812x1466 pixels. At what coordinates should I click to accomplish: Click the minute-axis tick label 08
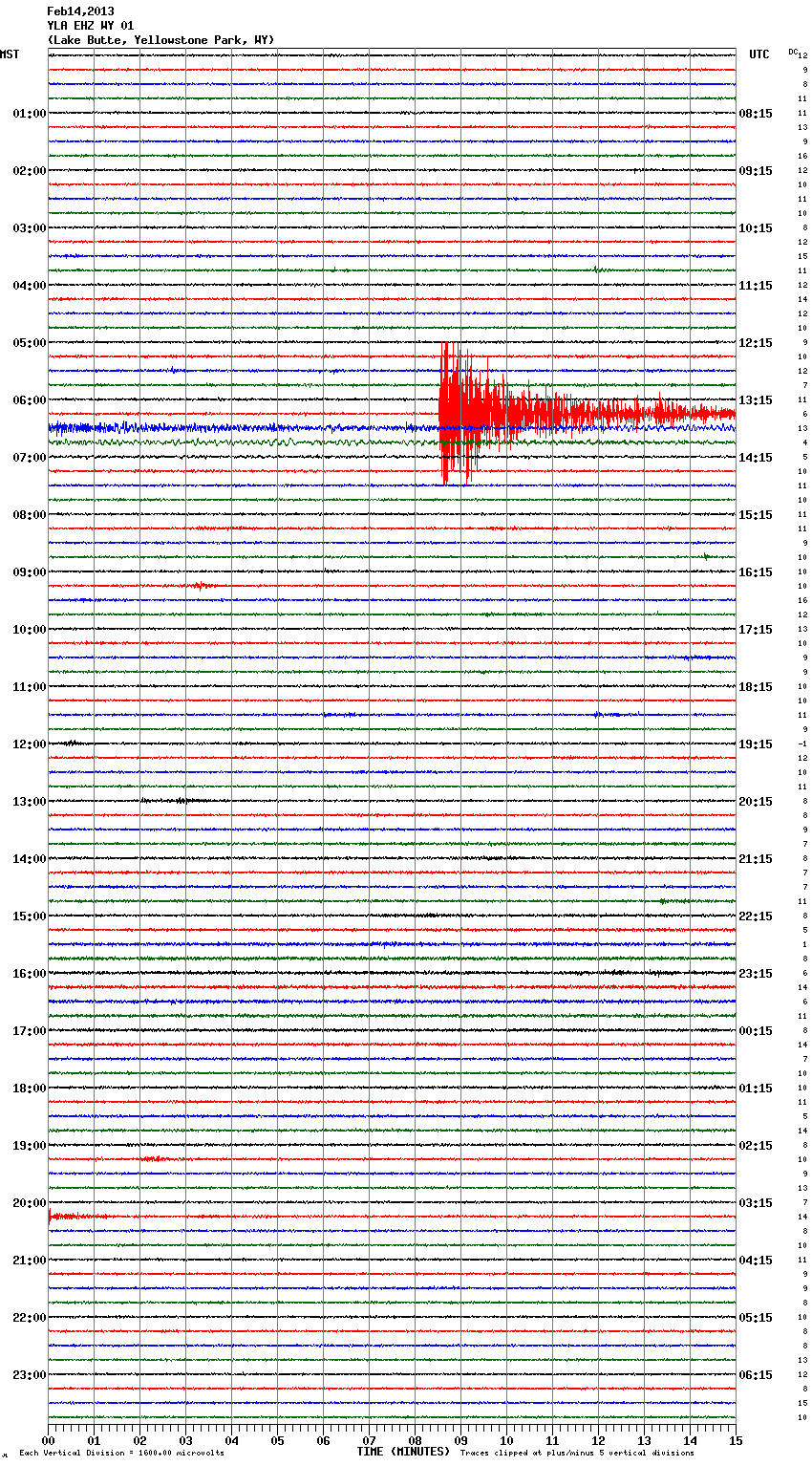tap(415, 1440)
